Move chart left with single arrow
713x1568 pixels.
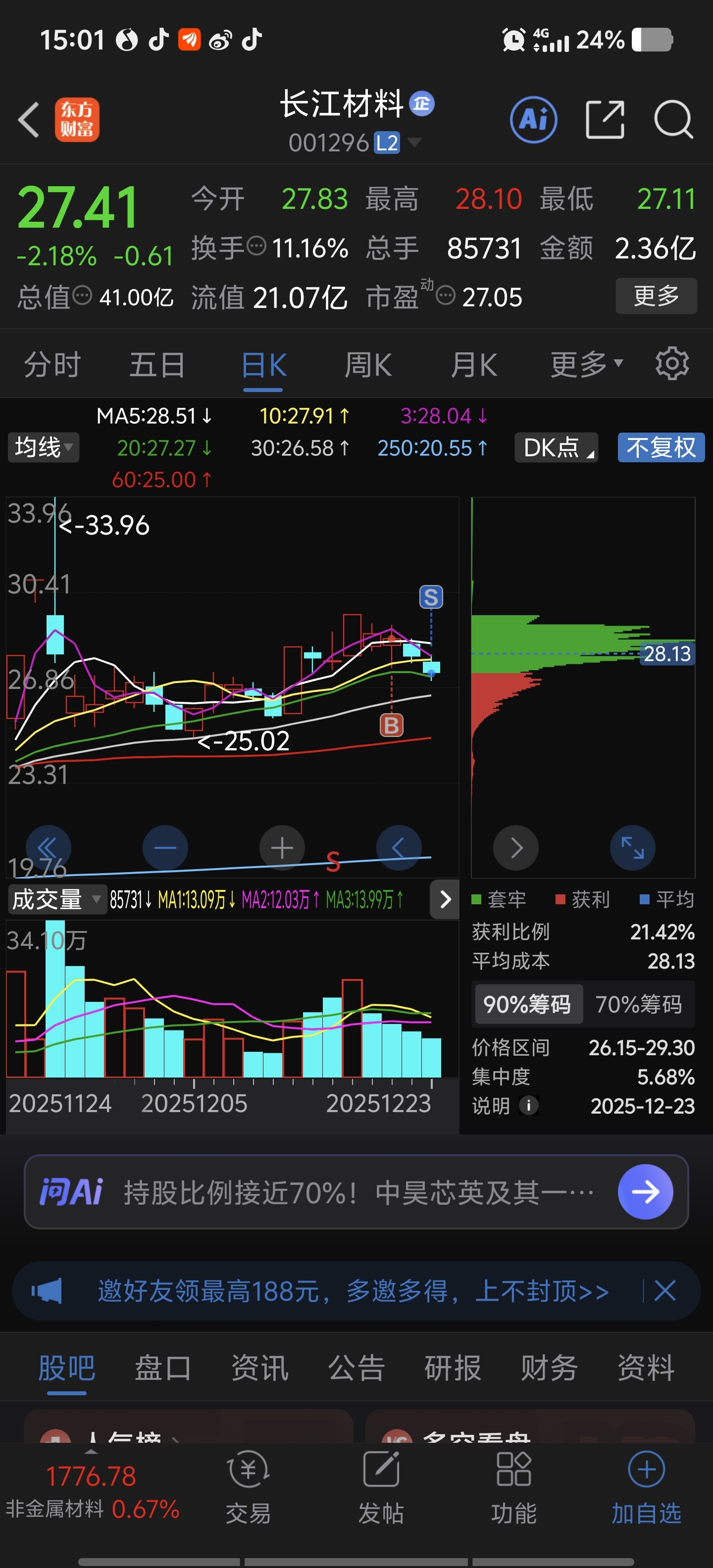coord(399,847)
